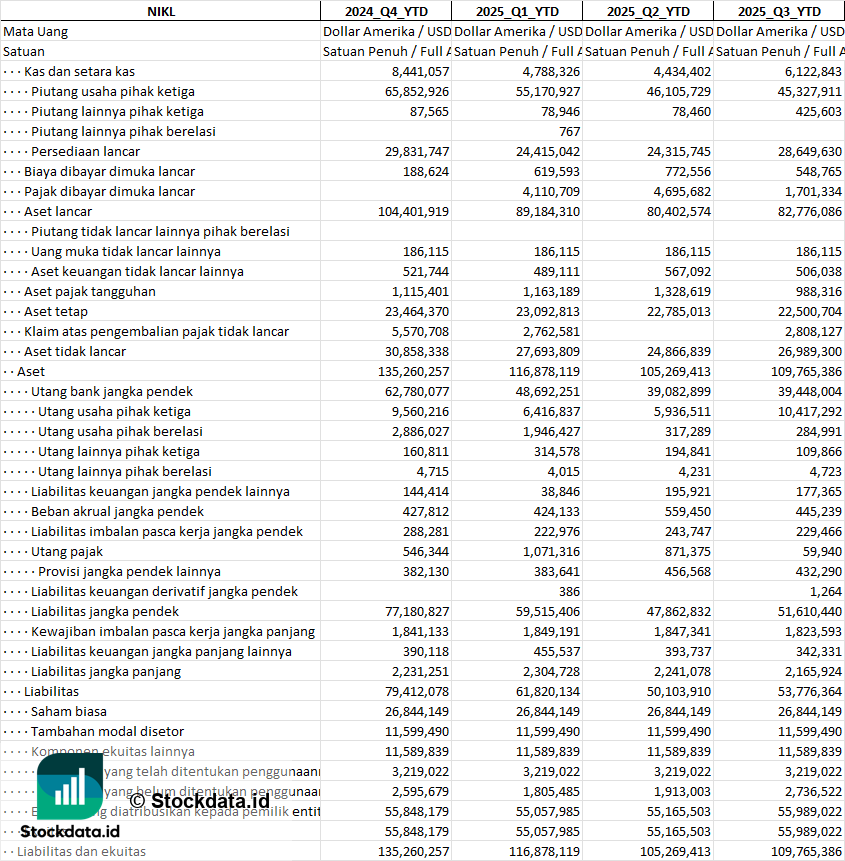Image resolution: width=845 pixels, height=861 pixels.
Task: Select unappropriated earnings value 2,736,522
Action: [x=813, y=792]
